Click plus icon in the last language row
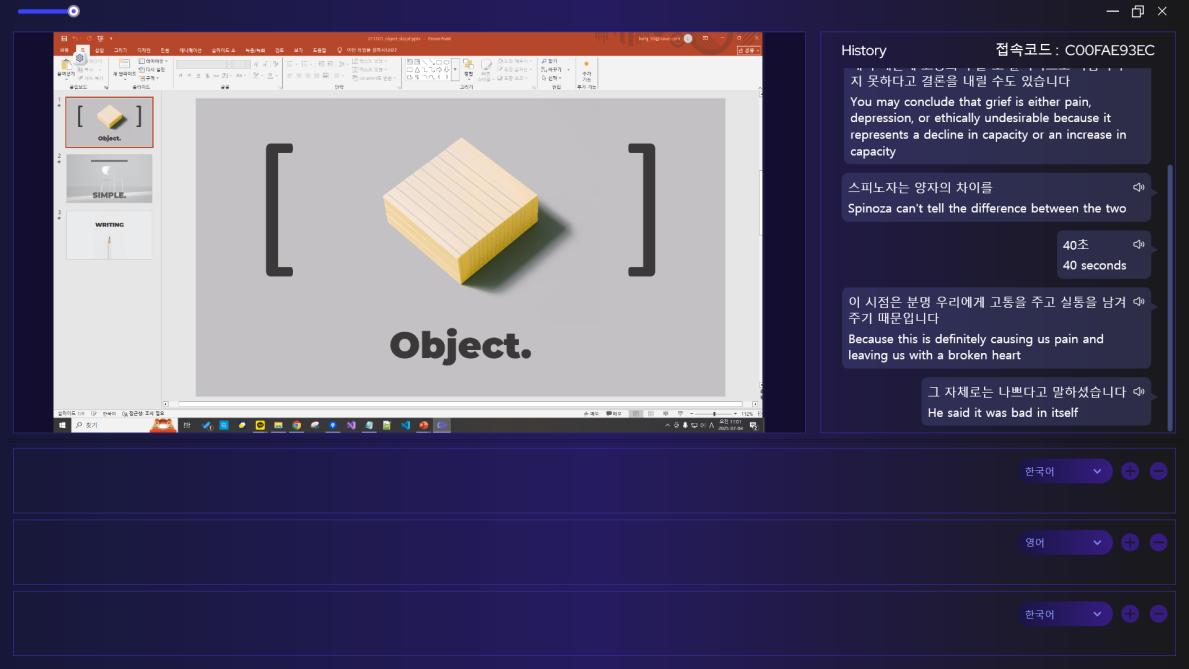 (1130, 614)
